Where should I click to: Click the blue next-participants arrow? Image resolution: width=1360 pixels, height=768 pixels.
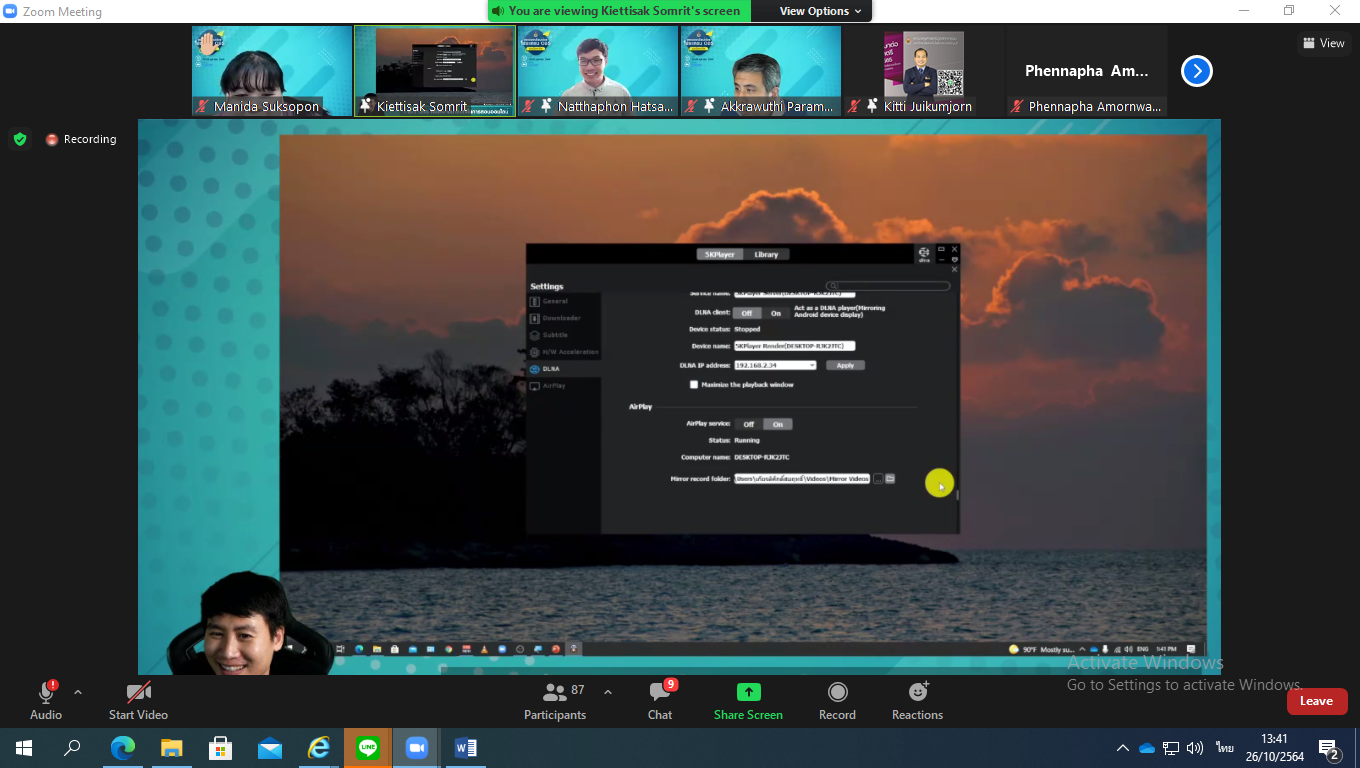coord(1197,71)
